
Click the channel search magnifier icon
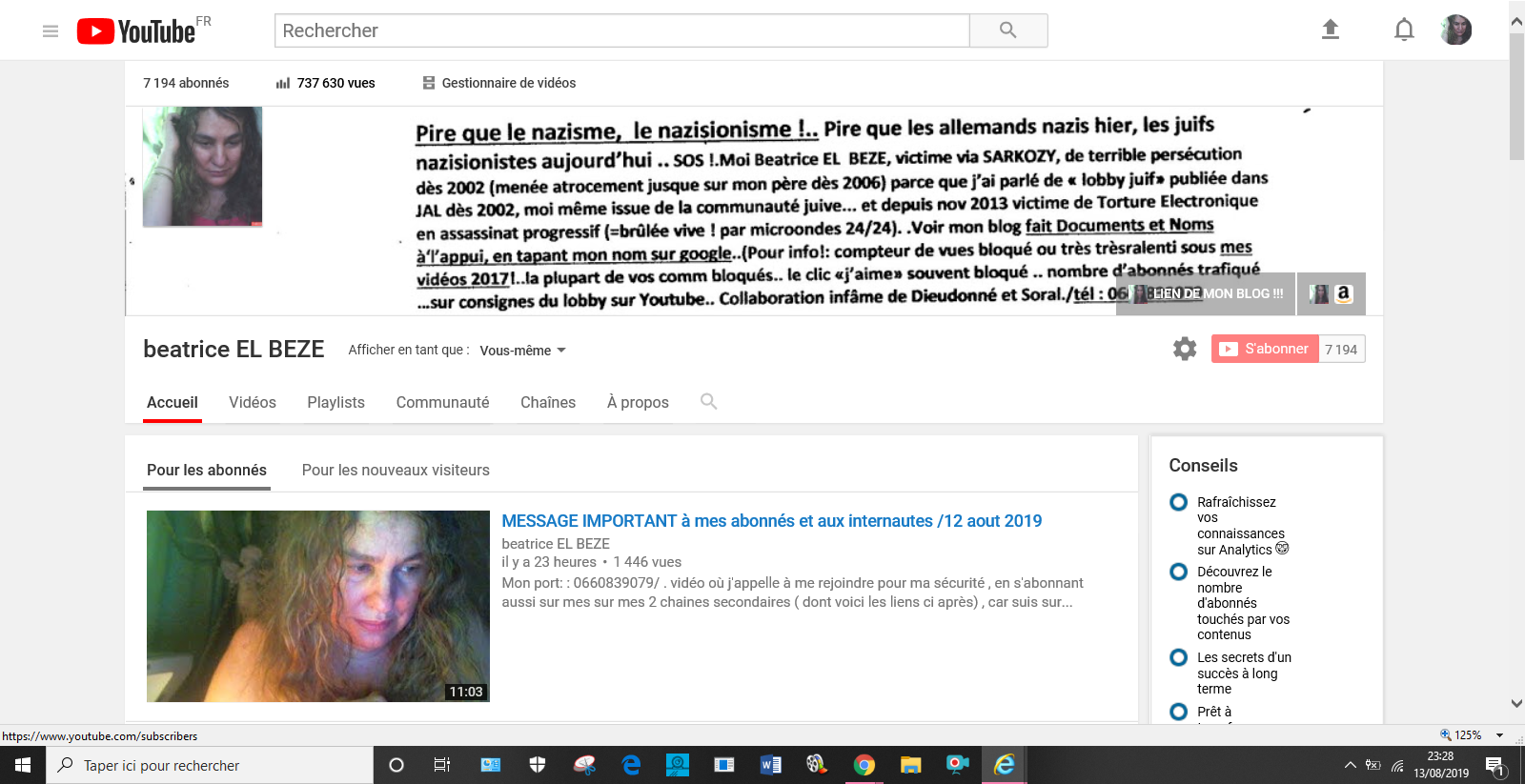(708, 401)
